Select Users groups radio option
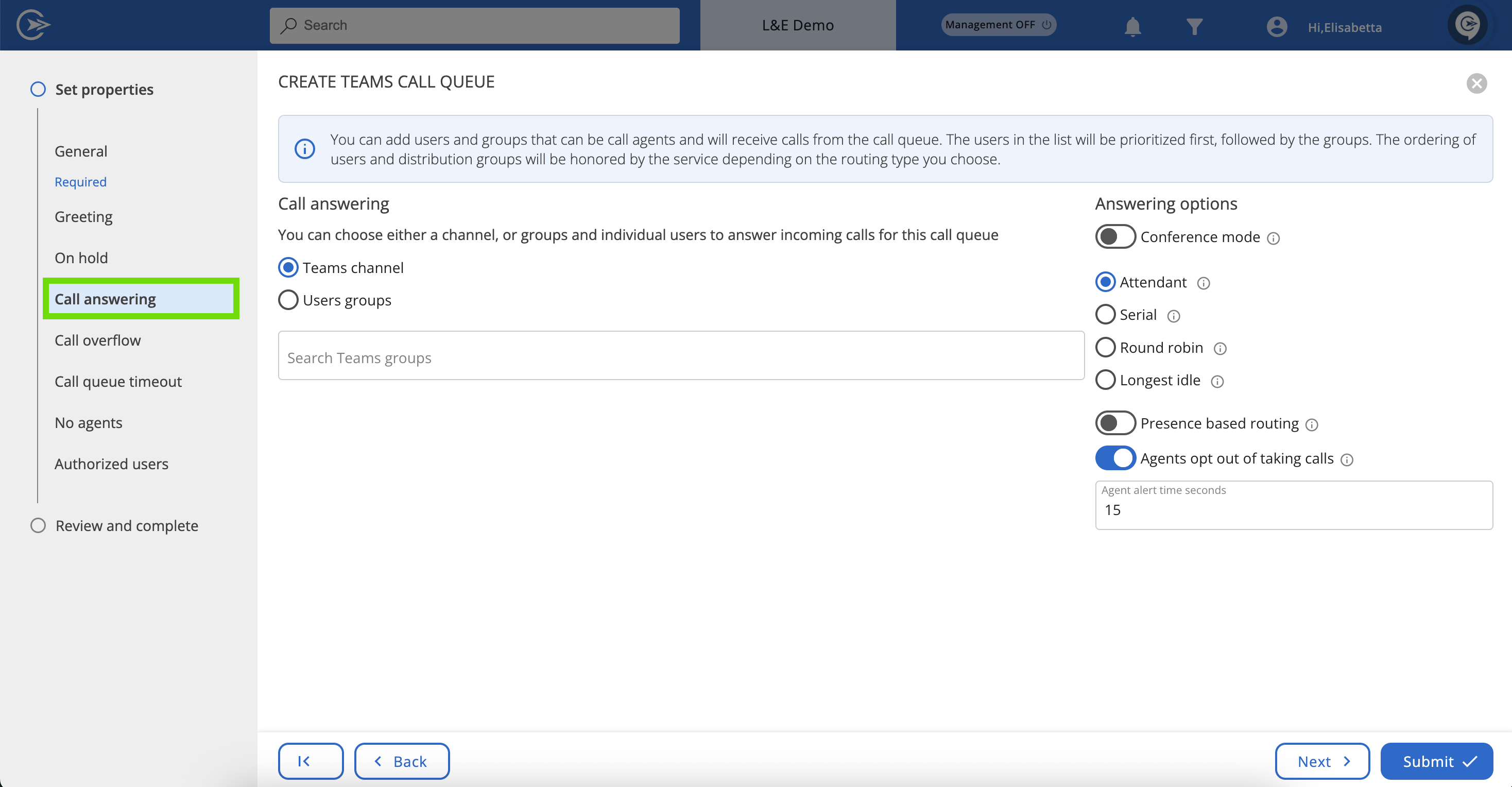Screen dimensions: 1512x787 pos(288,300)
